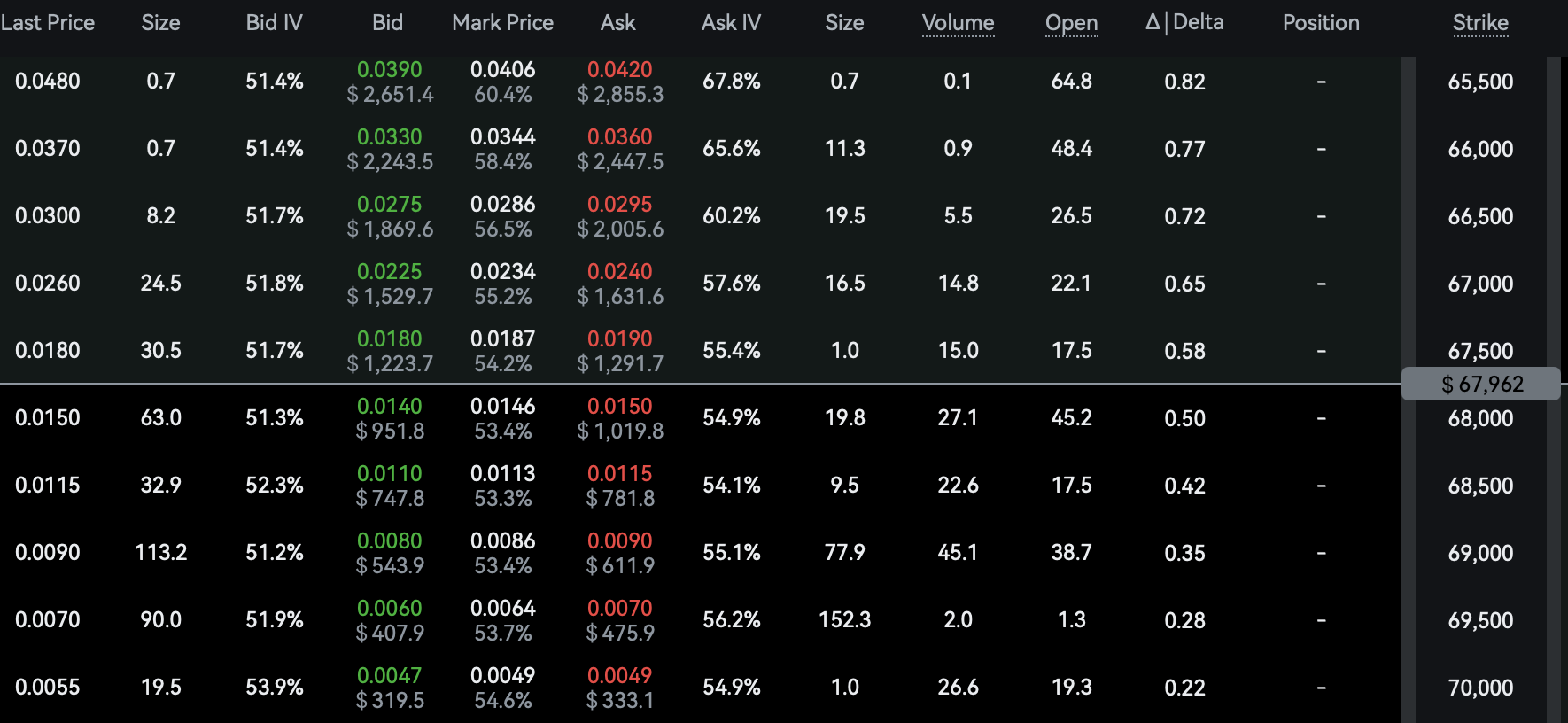Select the 67,000 strike row
Image resolution: width=1568 pixels, height=723 pixels.
coord(1479,284)
